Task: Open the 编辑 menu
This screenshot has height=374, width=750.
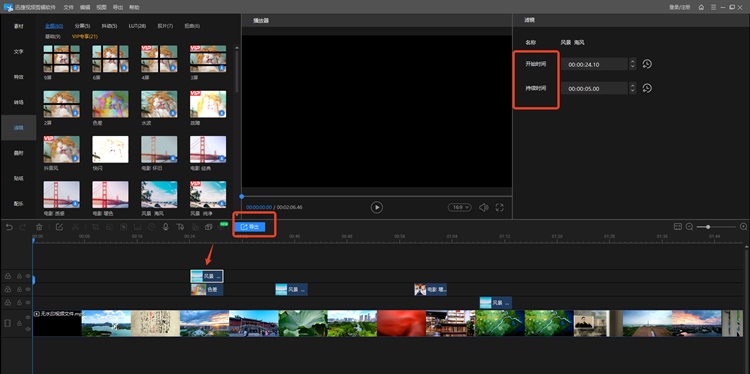Action: point(85,8)
